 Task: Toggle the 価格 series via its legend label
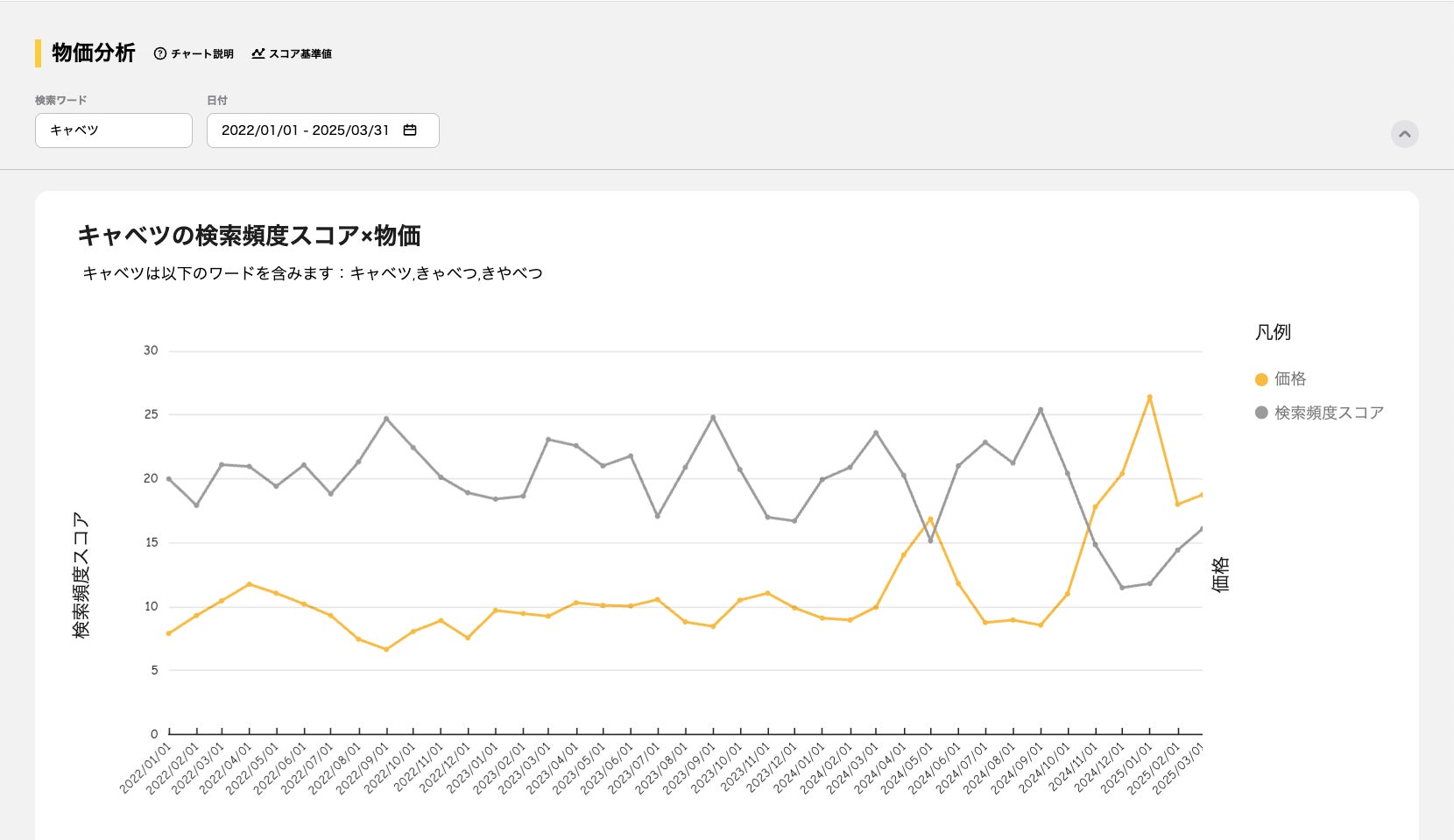[x=1289, y=379]
